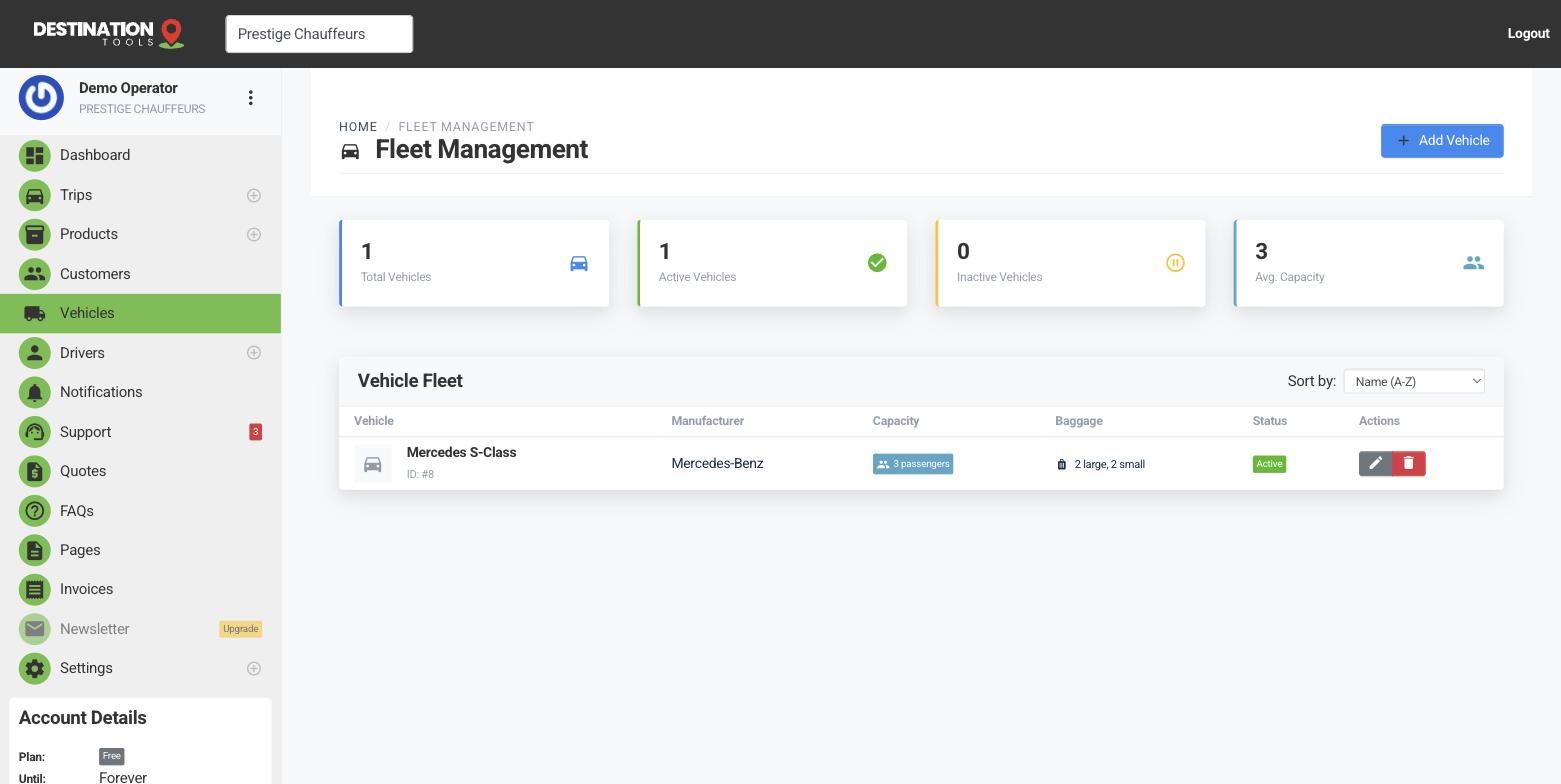The width and height of the screenshot is (1561, 784).
Task: Expand the Settings submenu plus icon
Action: click(254, 668)
